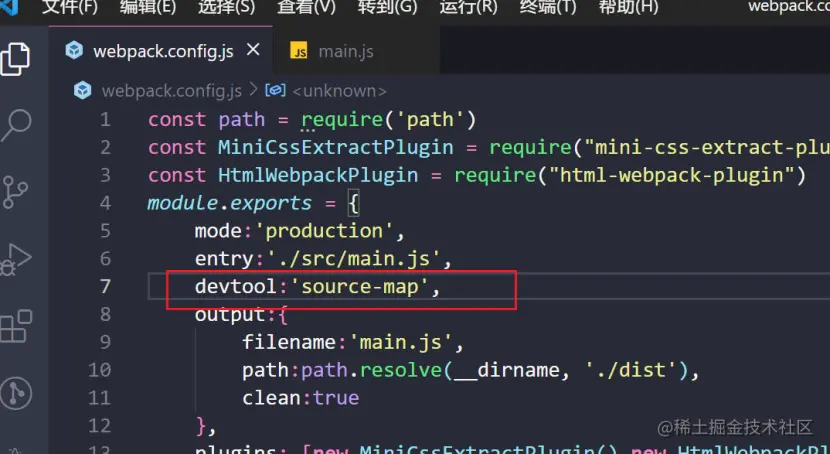
Task: Open the 选择(S) menu
Action: (x=227, y=7)
